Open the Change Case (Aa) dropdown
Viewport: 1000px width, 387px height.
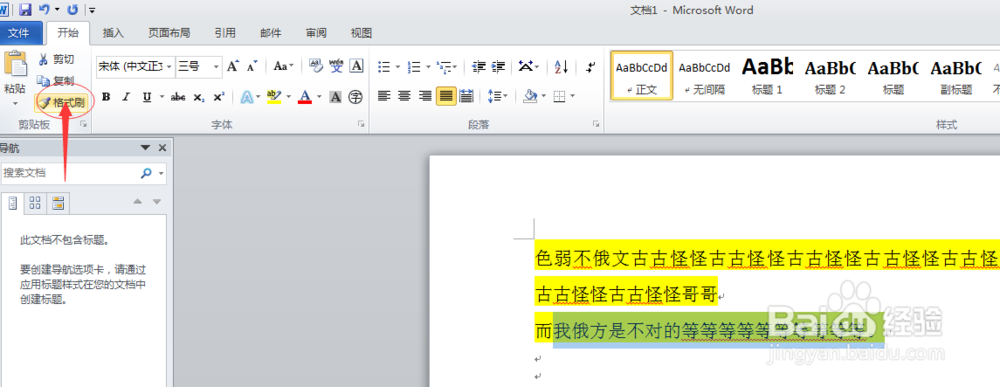[x=284, y=66]
